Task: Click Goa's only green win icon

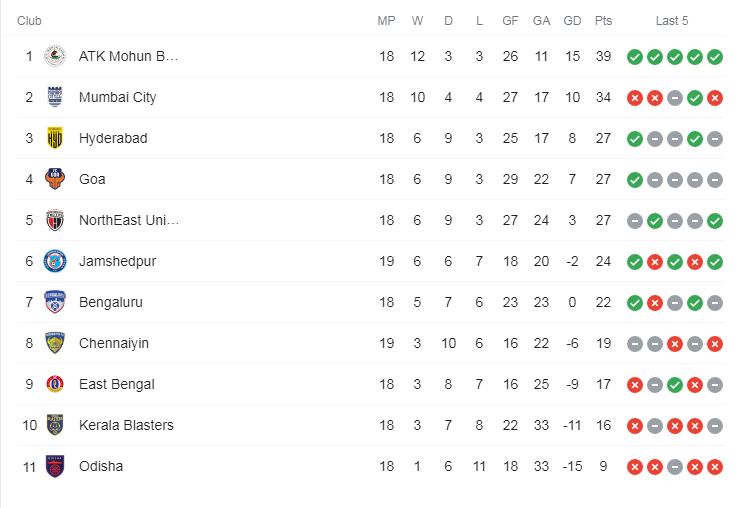Action: [635, 180]
